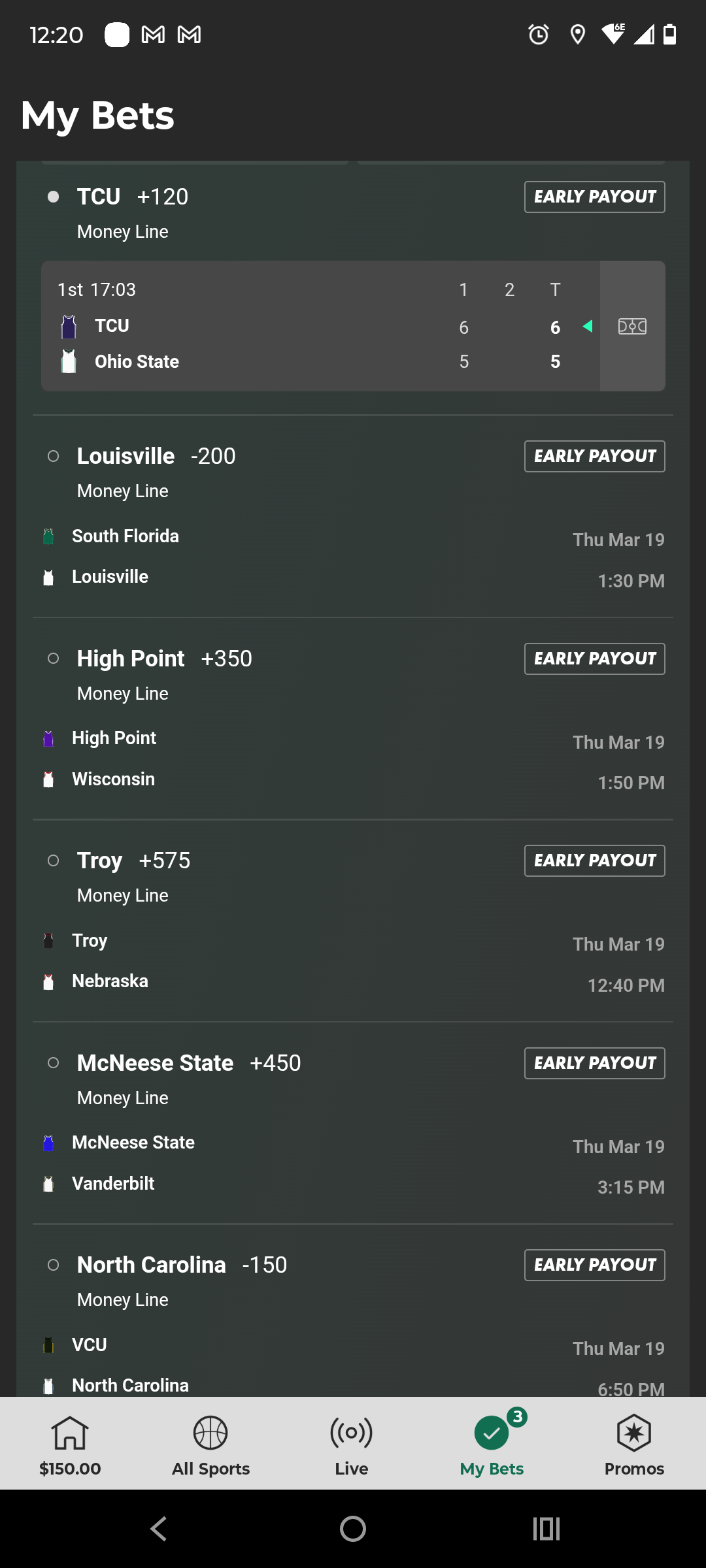Tap the Troy bet status circle
The height and width of the screenshot is (1568, 706).
[x=54, y=860]
